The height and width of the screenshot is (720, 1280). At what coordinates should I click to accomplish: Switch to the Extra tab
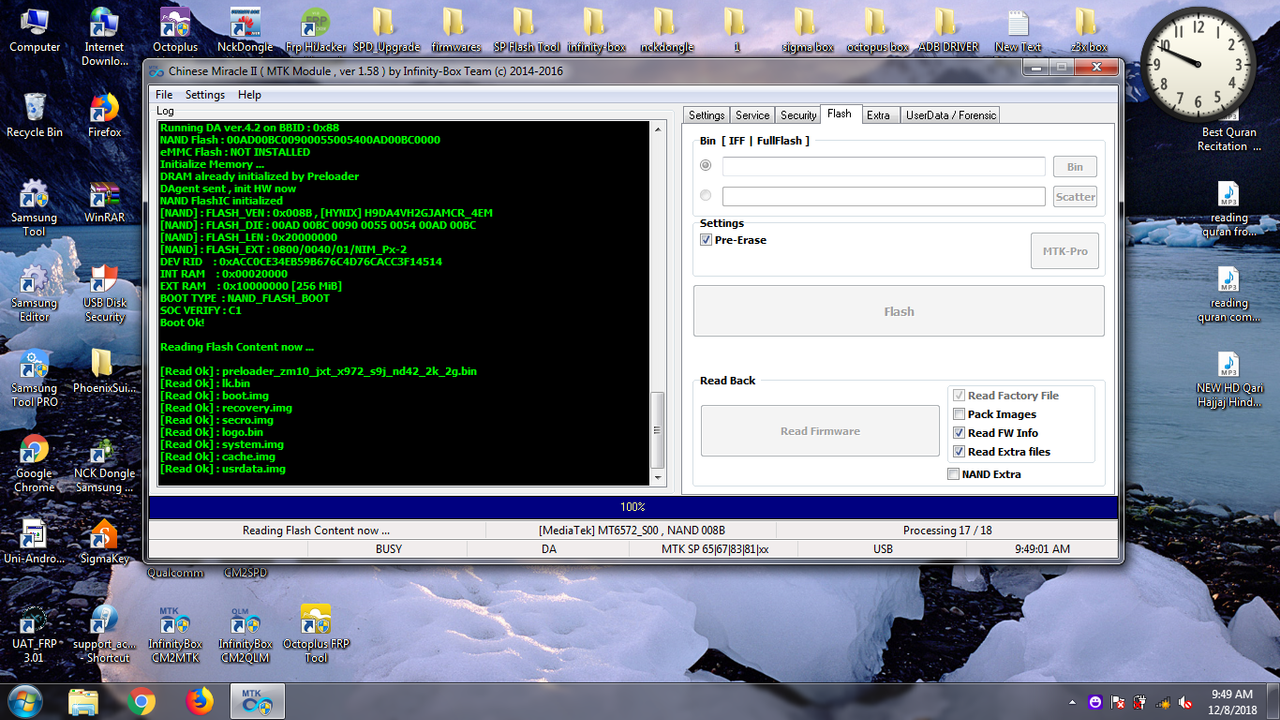[878, 115]
